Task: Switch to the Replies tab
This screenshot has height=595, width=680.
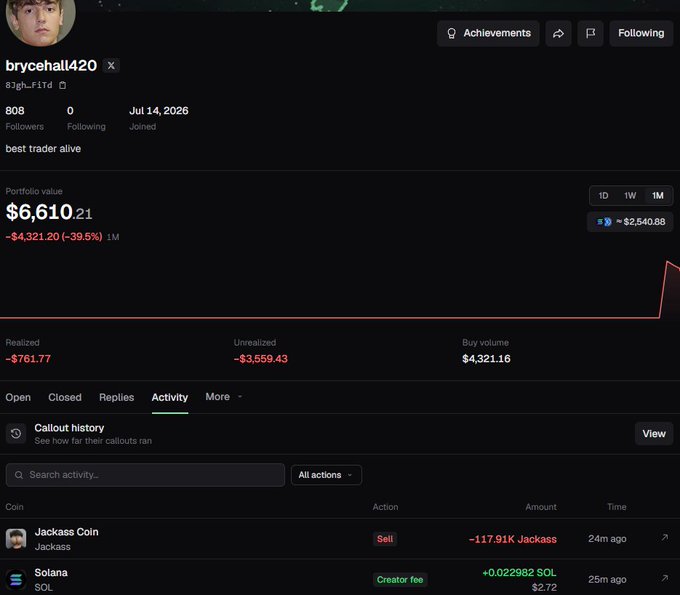Action: pyautogui.click(x=116, y=397)
